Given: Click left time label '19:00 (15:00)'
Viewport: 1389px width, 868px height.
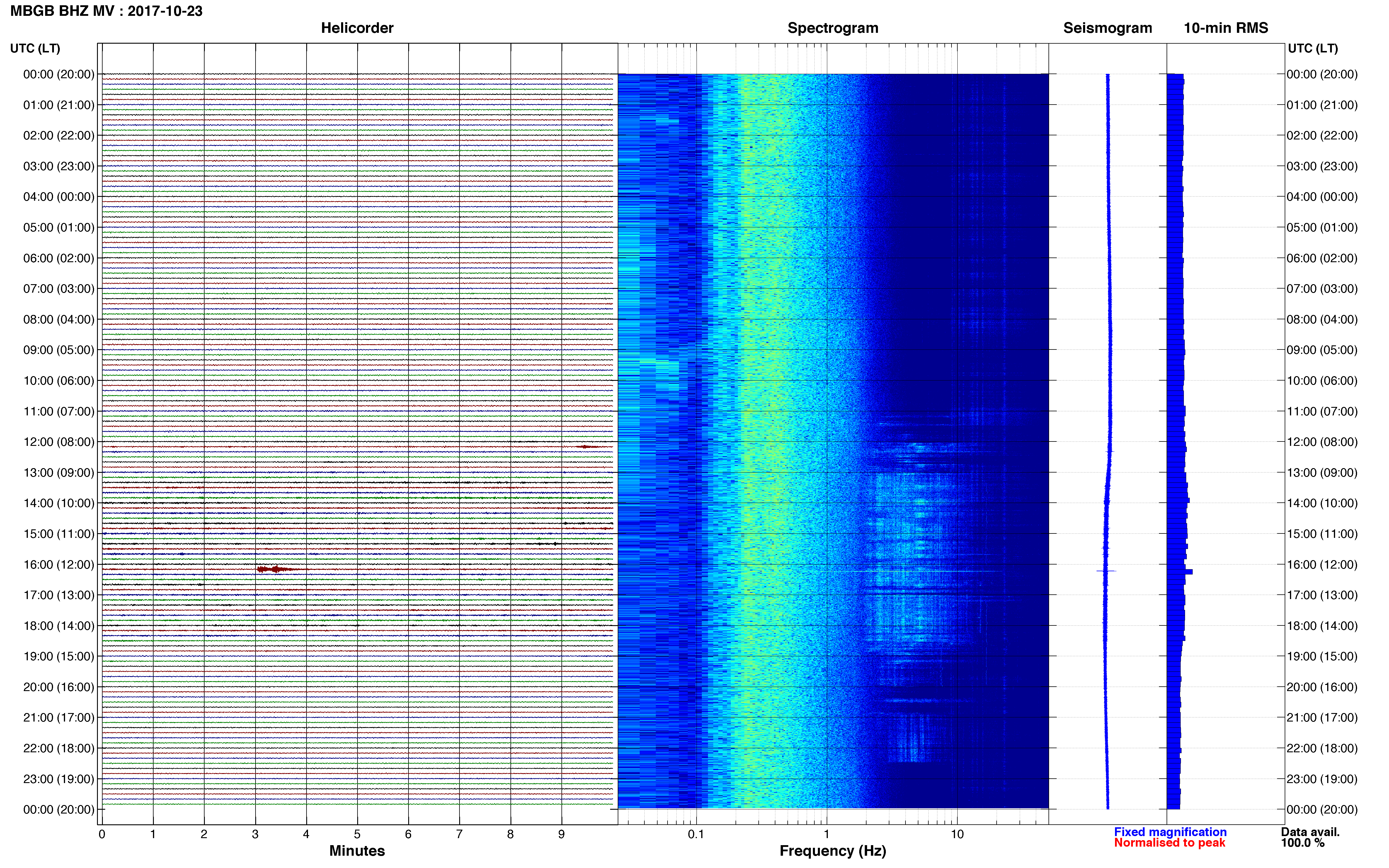Looking at the screenshot, I should click(x=59, y=657).
